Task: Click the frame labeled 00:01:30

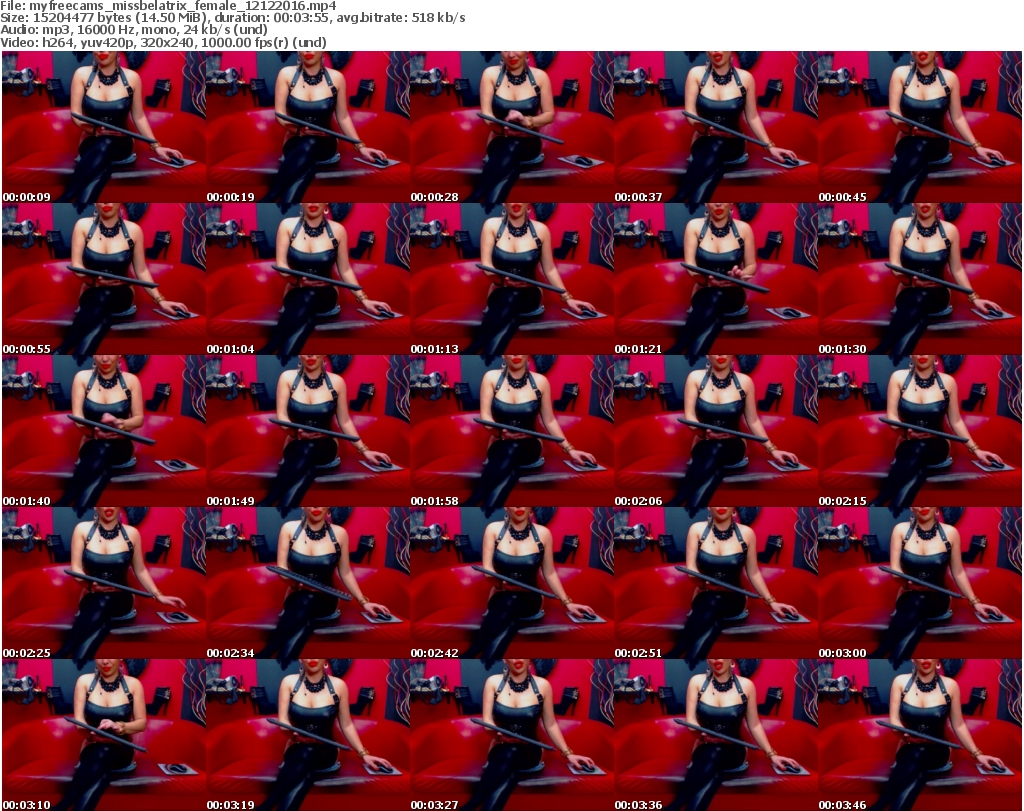Action: pyautogui.click(x=920, y=279)
